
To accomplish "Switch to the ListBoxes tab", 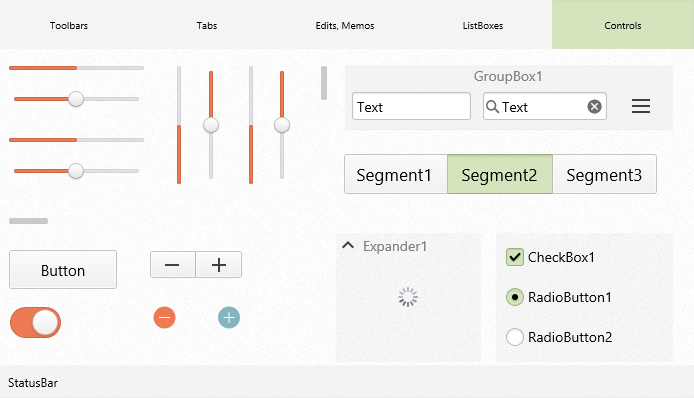I will 483,25.
